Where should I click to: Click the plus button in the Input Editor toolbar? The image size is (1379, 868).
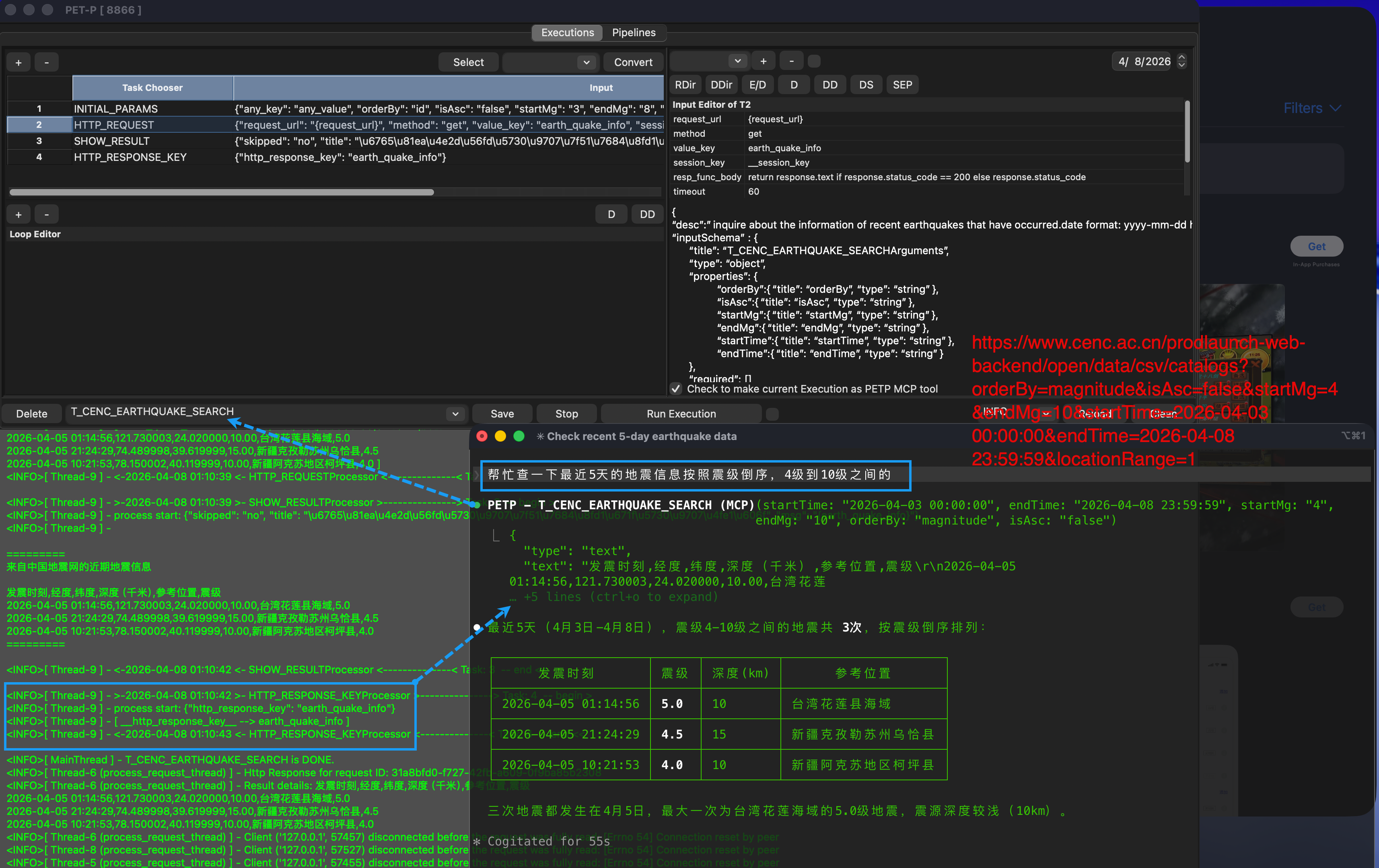(x=763, y=61)
